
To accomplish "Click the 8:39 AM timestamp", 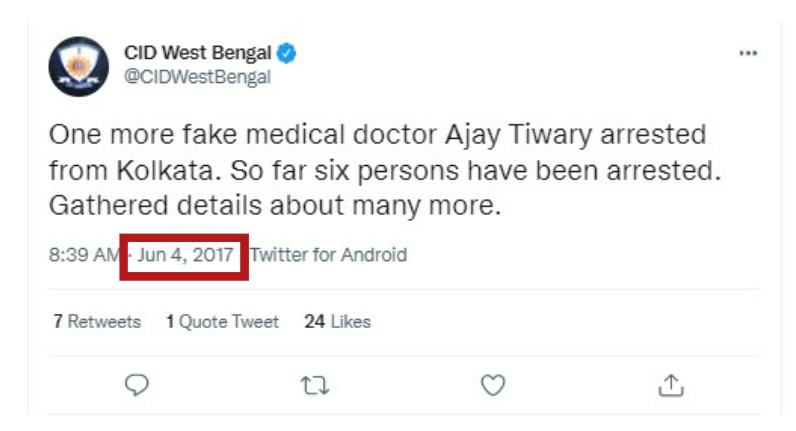I will (84, 255).
